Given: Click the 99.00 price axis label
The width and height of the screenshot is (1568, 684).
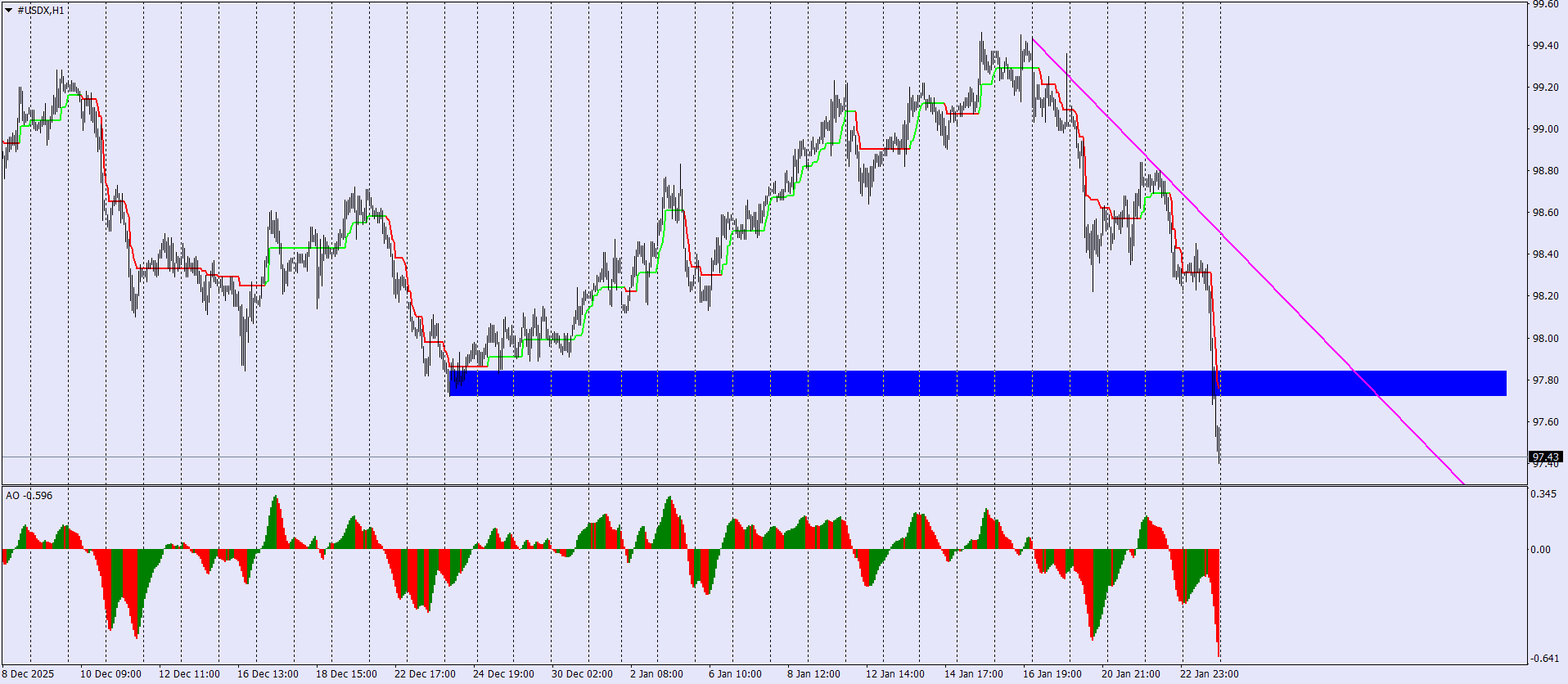Looking at the screenshot, I should point(1545,128).
